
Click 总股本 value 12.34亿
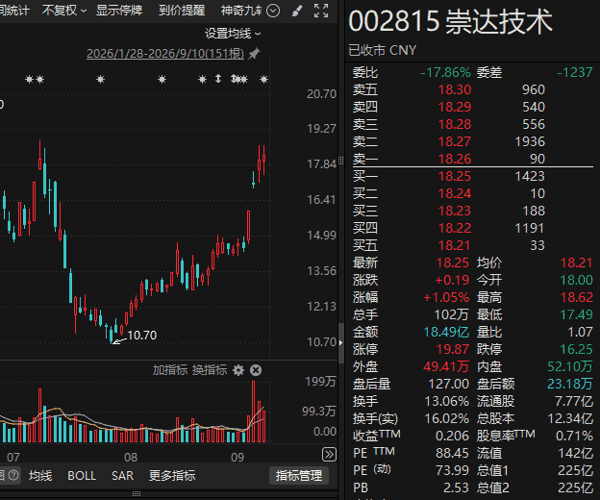tap(570, 418)
